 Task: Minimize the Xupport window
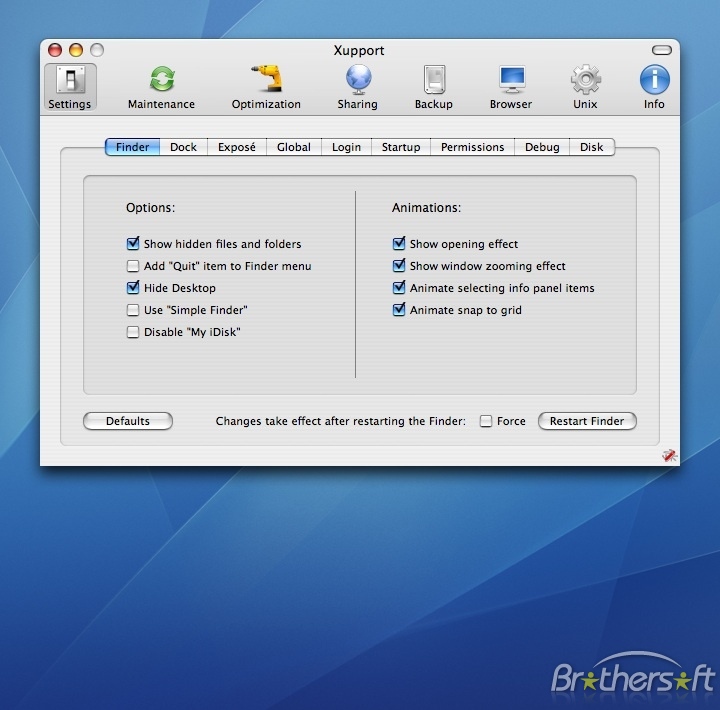[76, 50]
